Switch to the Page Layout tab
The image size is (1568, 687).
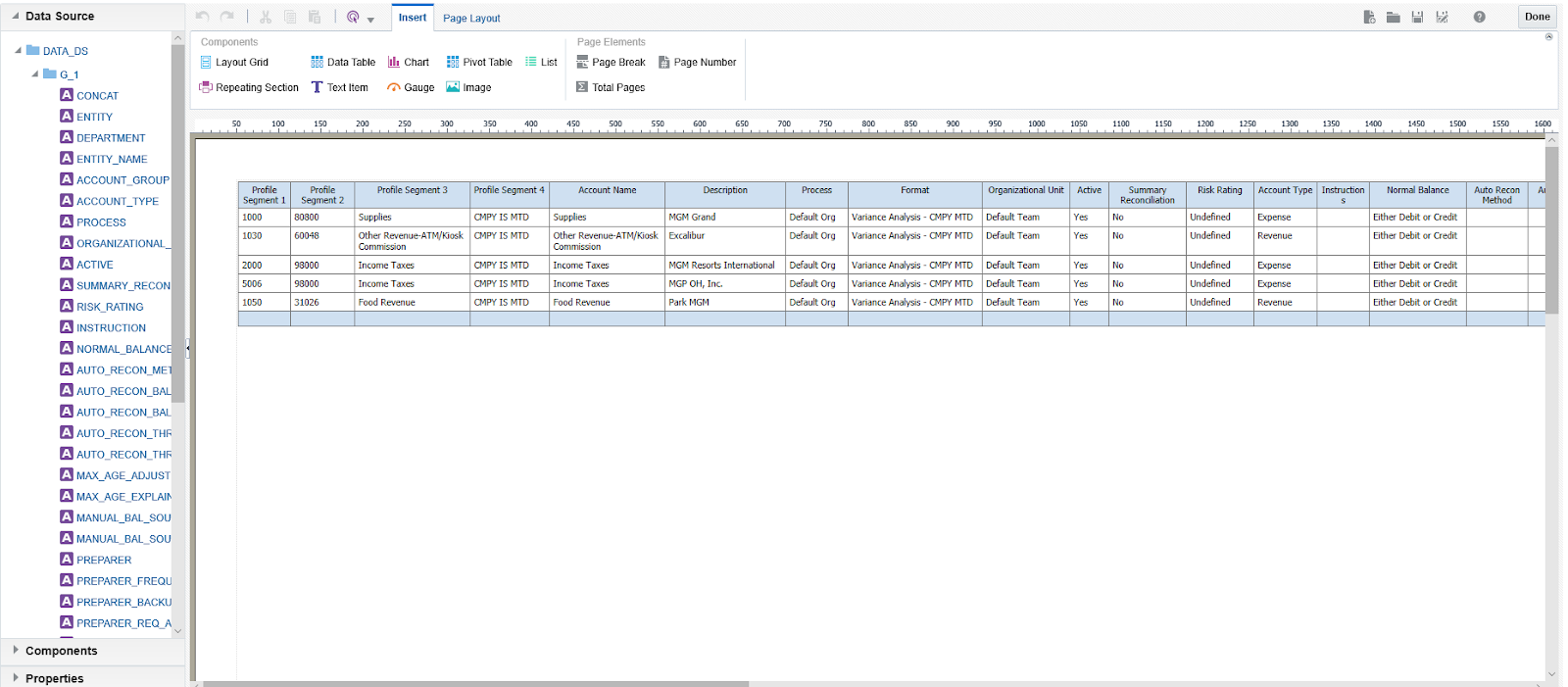point(471,18)
